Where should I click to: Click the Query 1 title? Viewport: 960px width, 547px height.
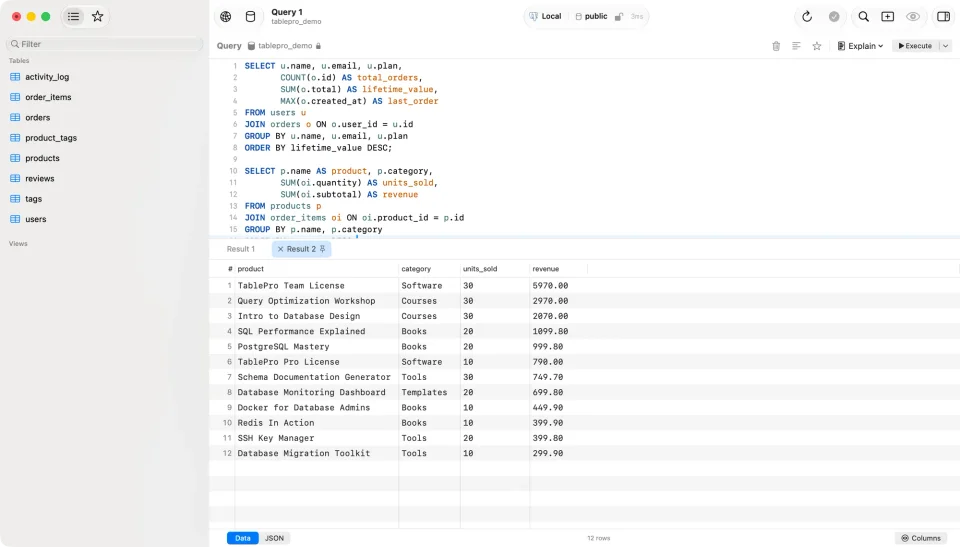[x=287, y=12]
